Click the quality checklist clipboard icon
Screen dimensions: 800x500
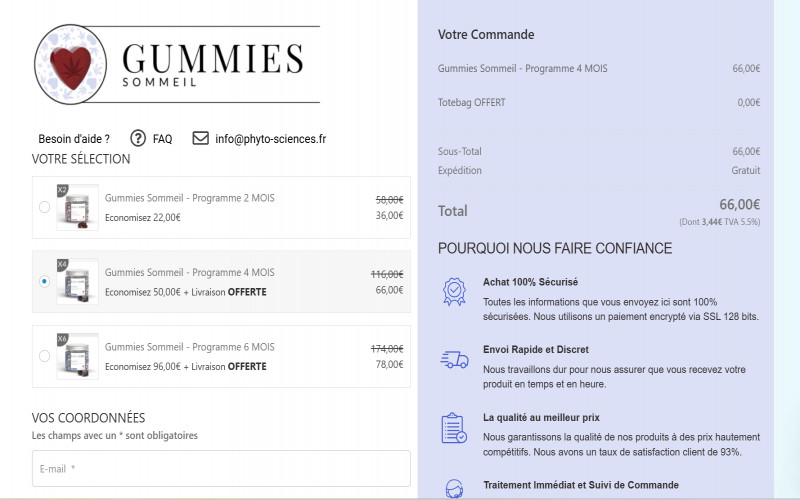(x=454, y=428)
